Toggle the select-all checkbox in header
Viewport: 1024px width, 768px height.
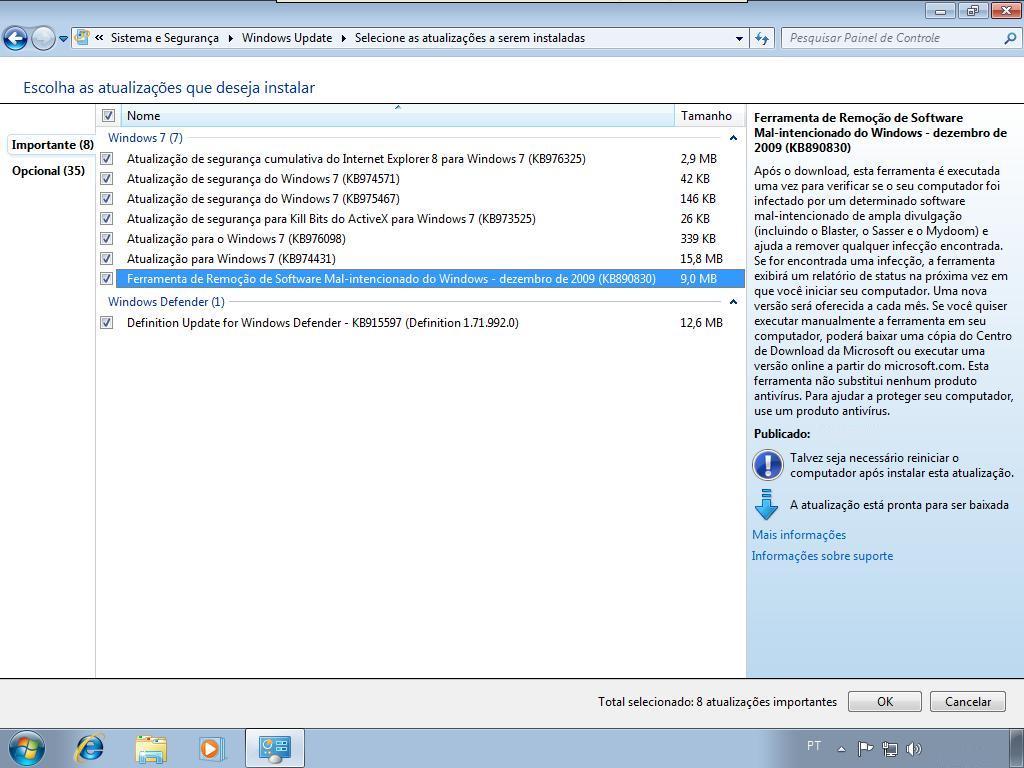coord(108,116)
